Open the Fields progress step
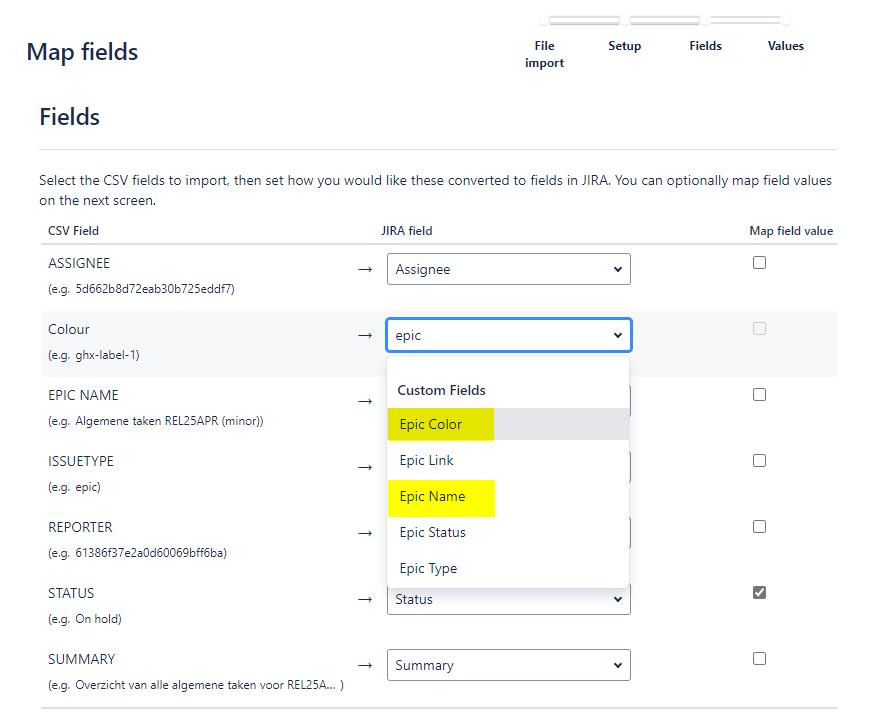The image size is (879, 723). pos(705,46)
